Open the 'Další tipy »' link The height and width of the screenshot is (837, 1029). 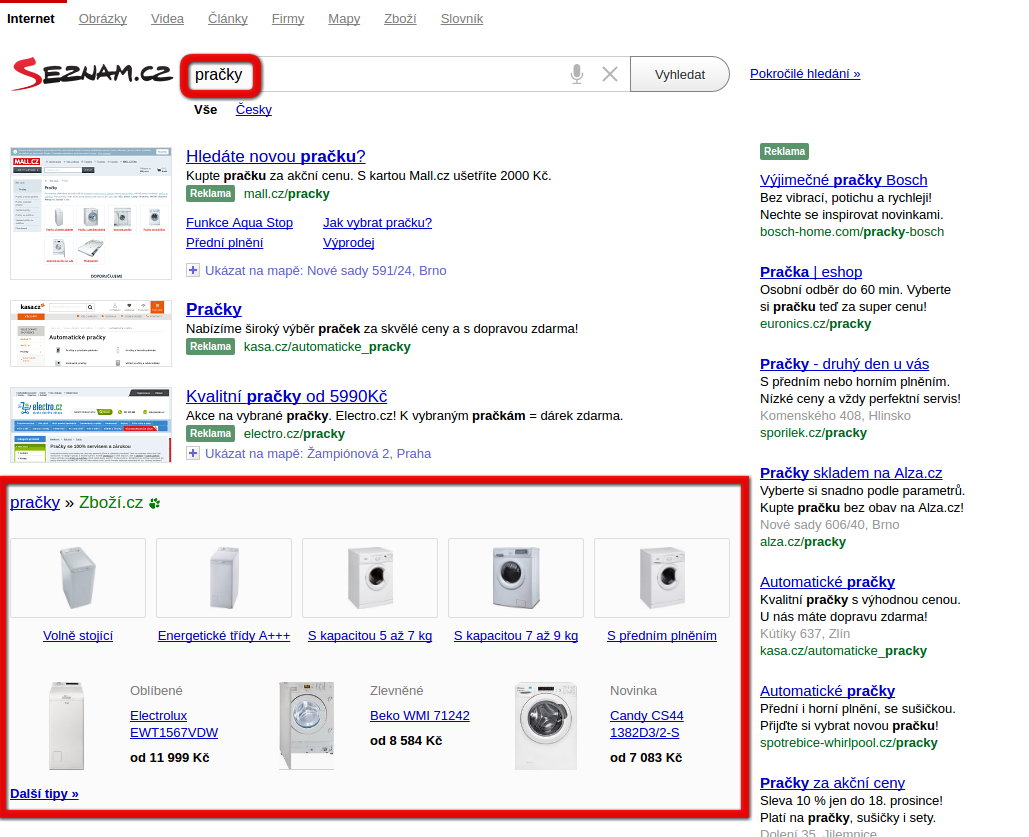coord(45,794)
